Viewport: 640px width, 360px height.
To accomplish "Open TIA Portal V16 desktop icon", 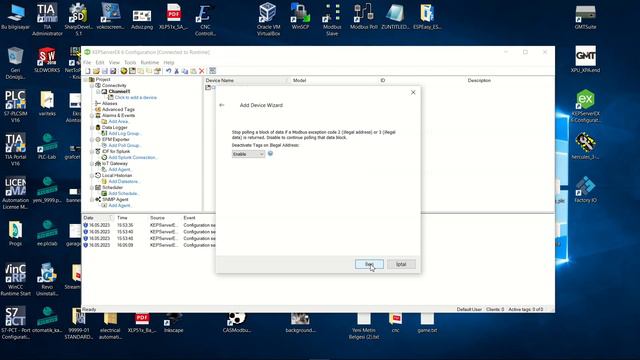I will [15, 149].
